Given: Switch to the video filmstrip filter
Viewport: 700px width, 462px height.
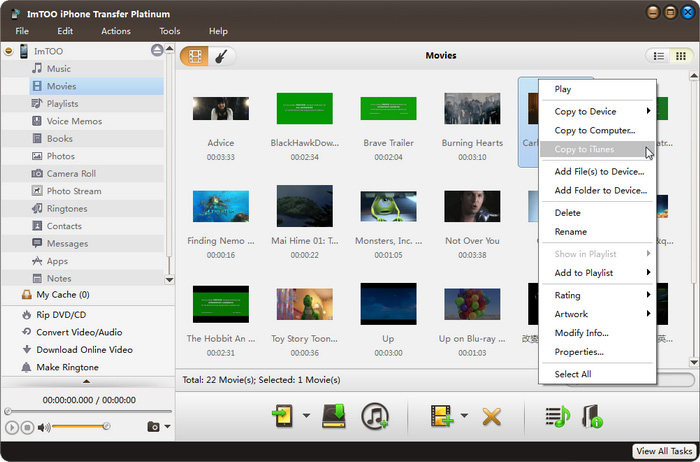Looking at the screenshot, I should point(195,56).
